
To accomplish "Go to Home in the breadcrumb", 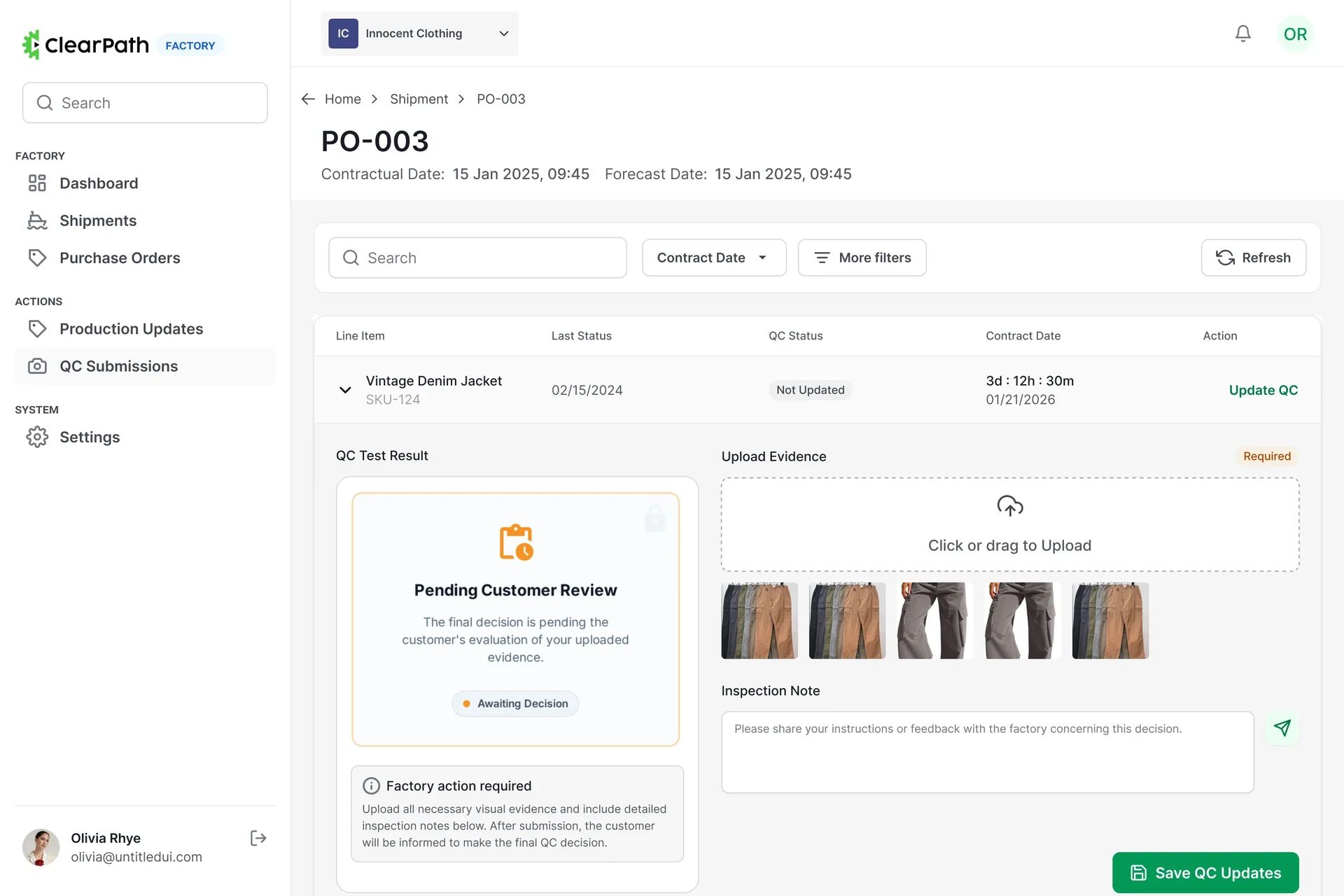I will click(342, 99).
